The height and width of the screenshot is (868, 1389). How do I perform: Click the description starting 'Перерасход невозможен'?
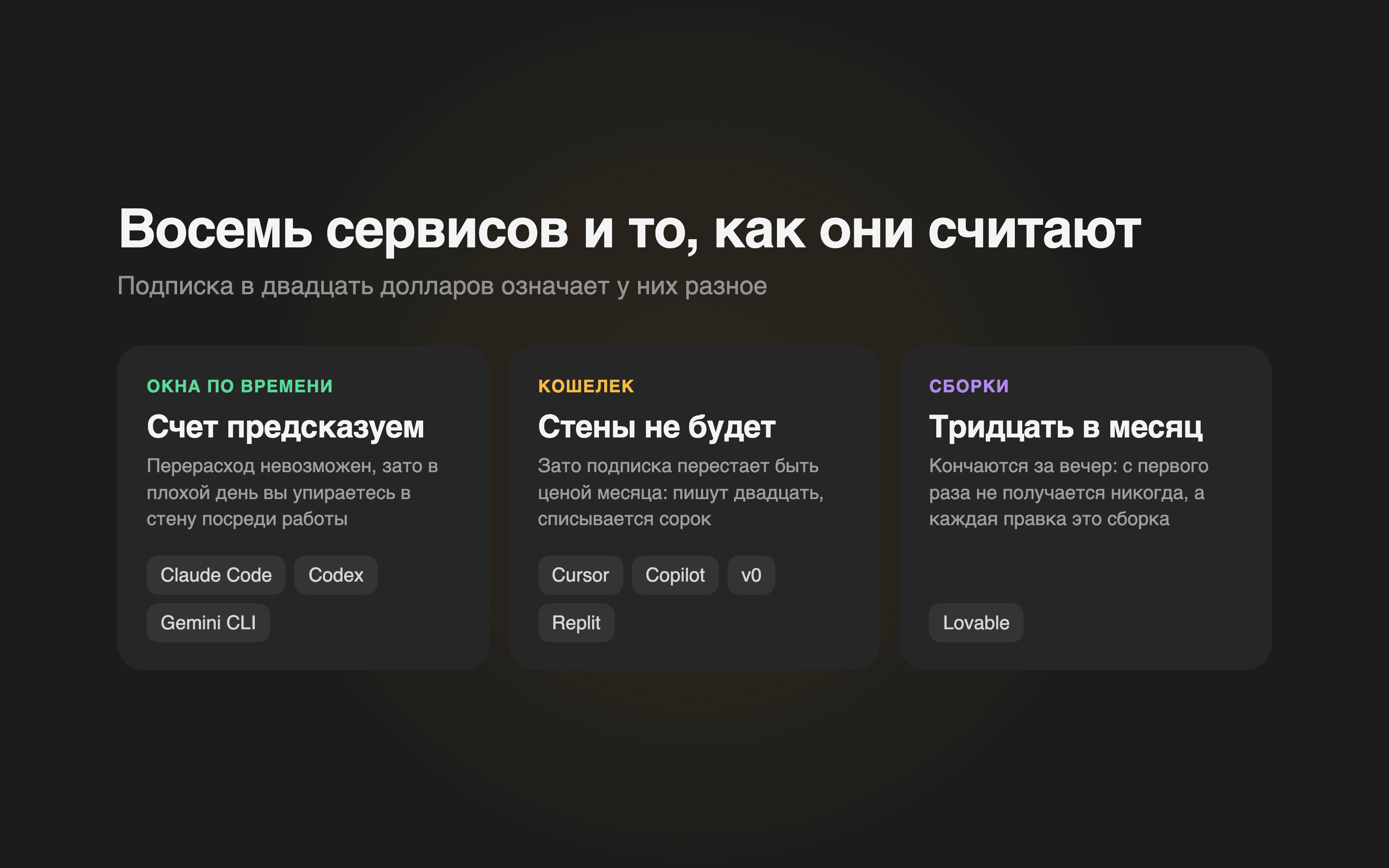click(292, 493)
